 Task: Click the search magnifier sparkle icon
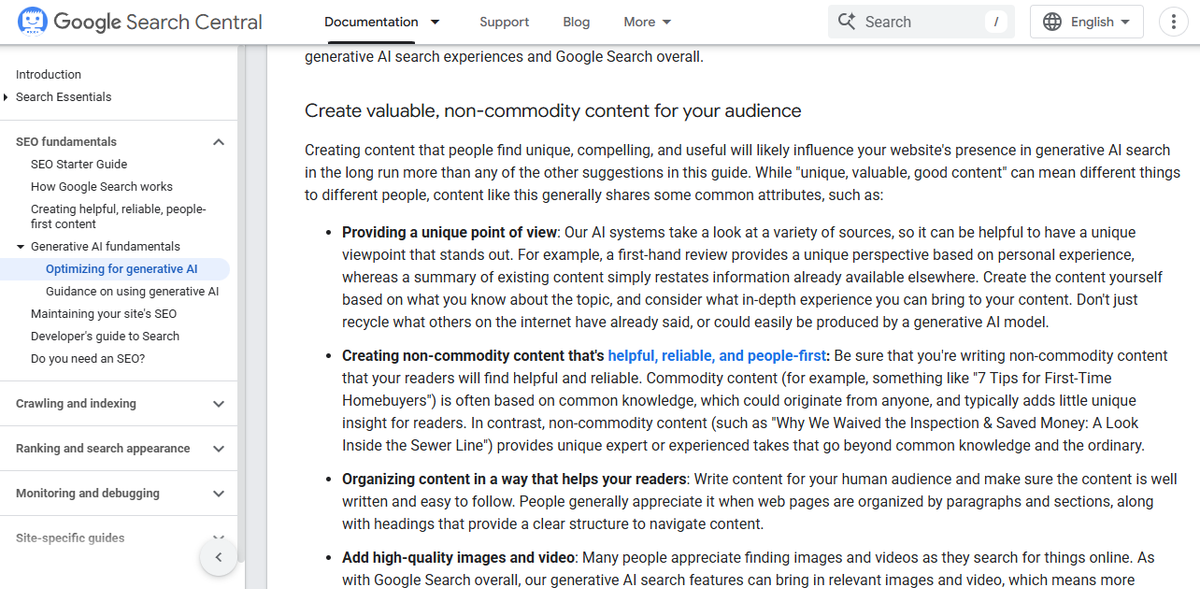point(847,21)
